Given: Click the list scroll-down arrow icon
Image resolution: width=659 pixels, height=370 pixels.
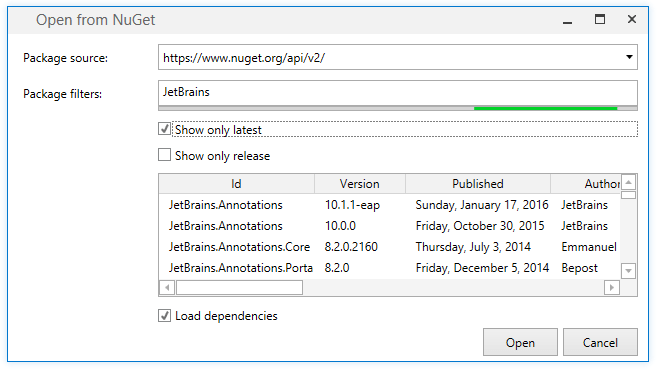Looking at the screenshot, I should pos(628,271).
